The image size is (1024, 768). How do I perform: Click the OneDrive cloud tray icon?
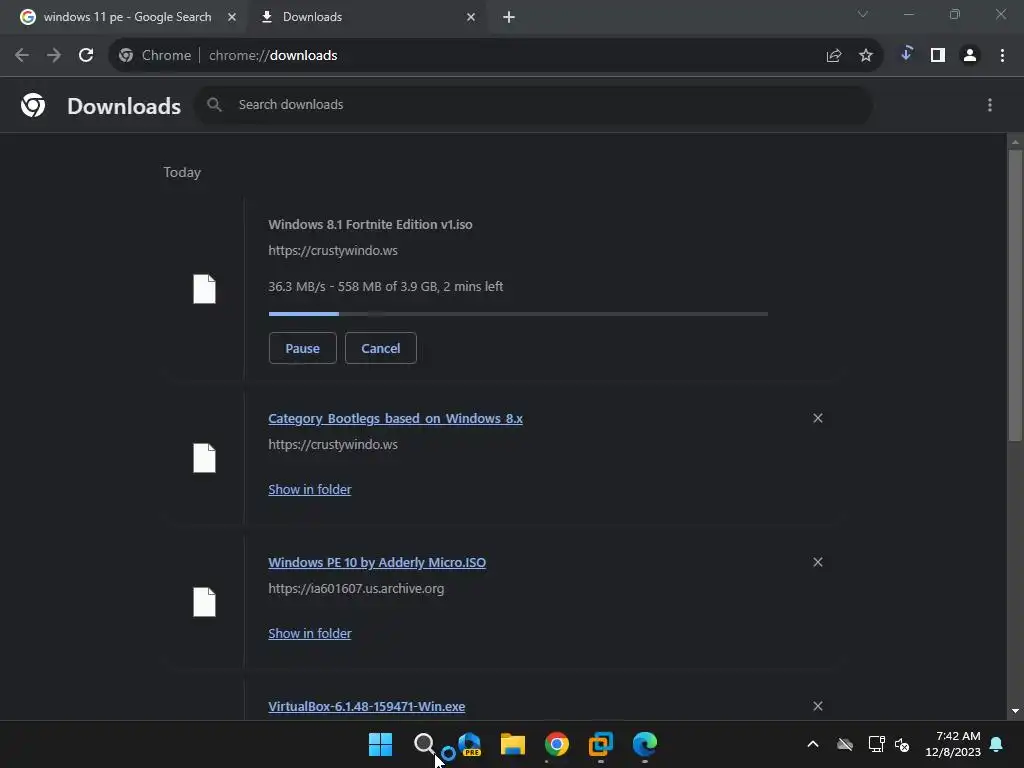[845, 744]
